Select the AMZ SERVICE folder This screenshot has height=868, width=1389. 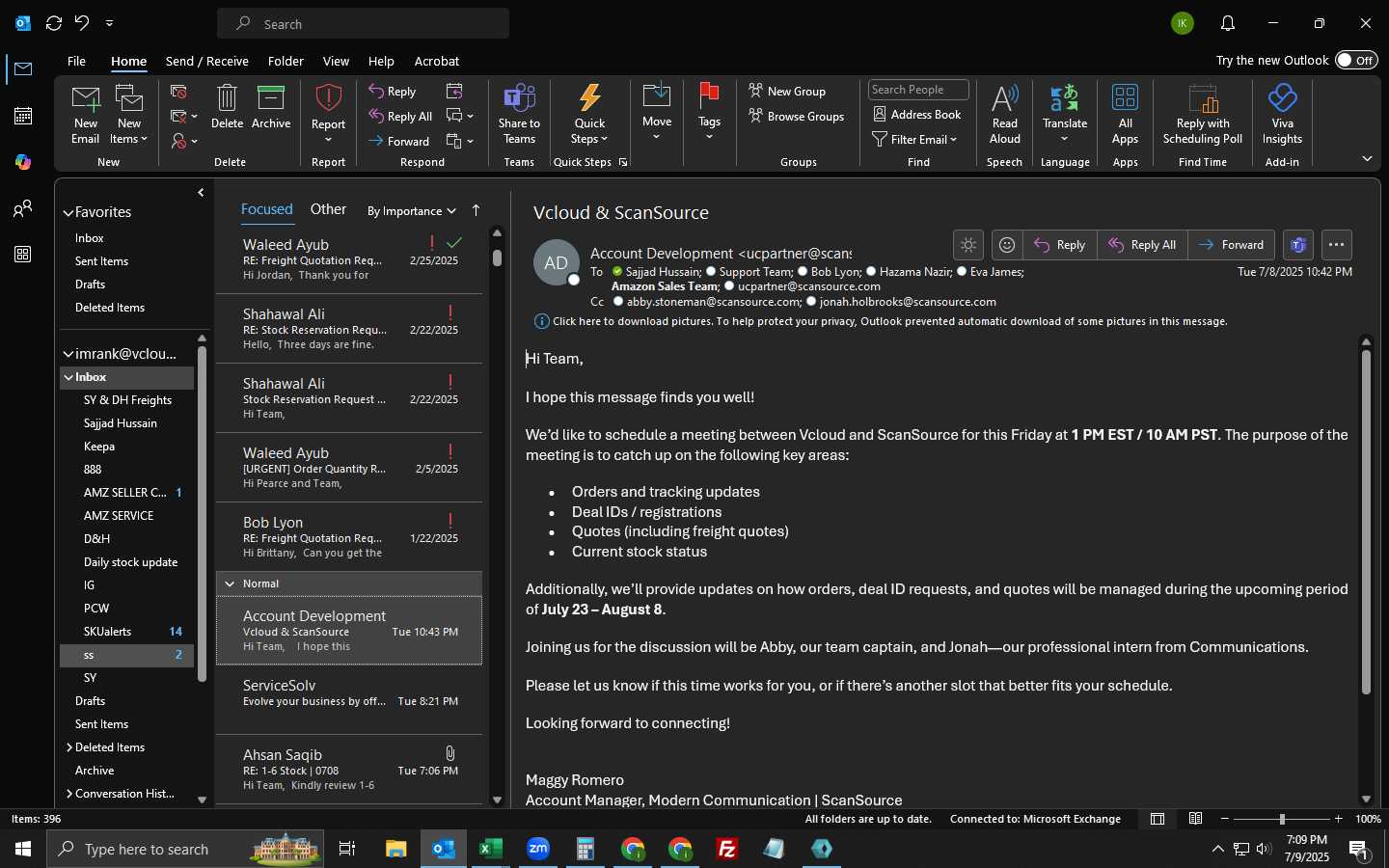coord(127,516)
